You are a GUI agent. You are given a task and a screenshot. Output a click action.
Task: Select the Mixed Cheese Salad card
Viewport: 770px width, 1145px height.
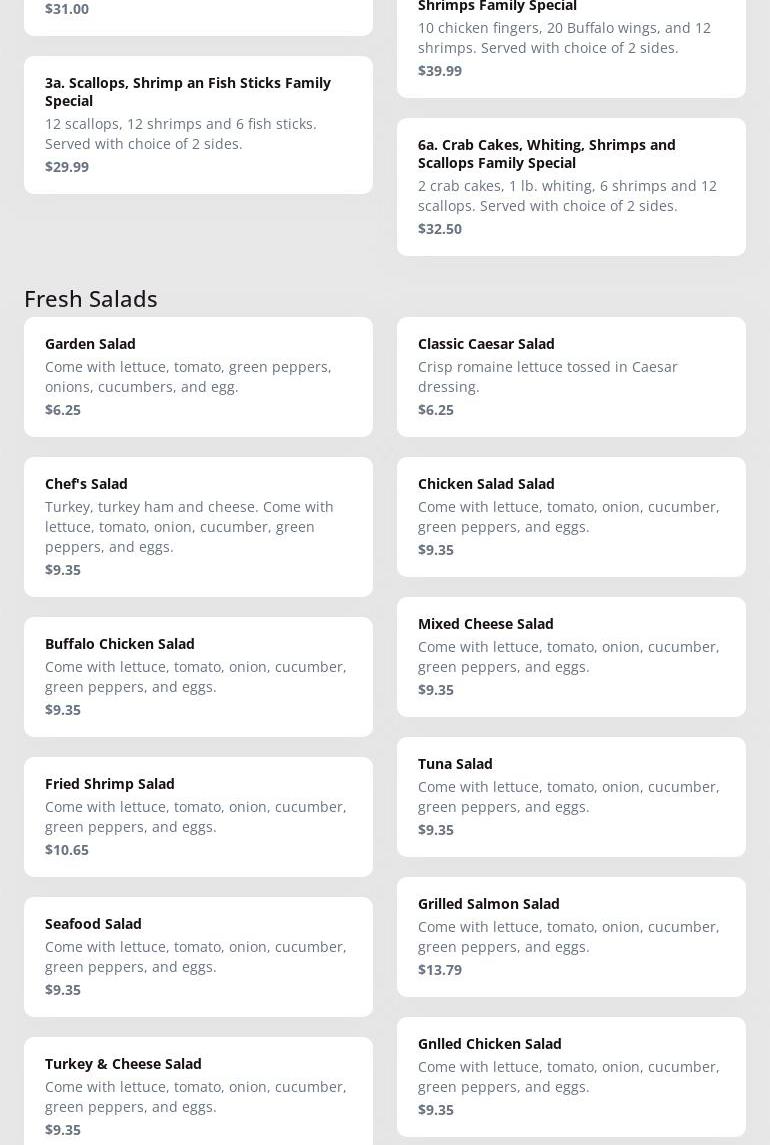click(x=571, y=656)
